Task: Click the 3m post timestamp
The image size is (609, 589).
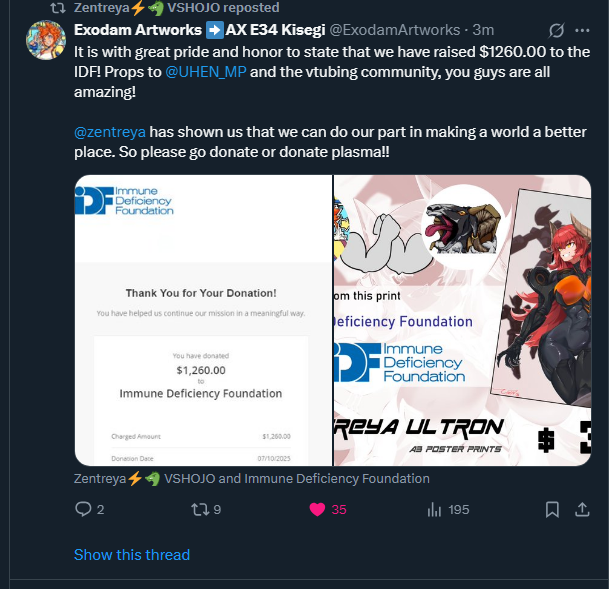Action: tap(483, 30)
